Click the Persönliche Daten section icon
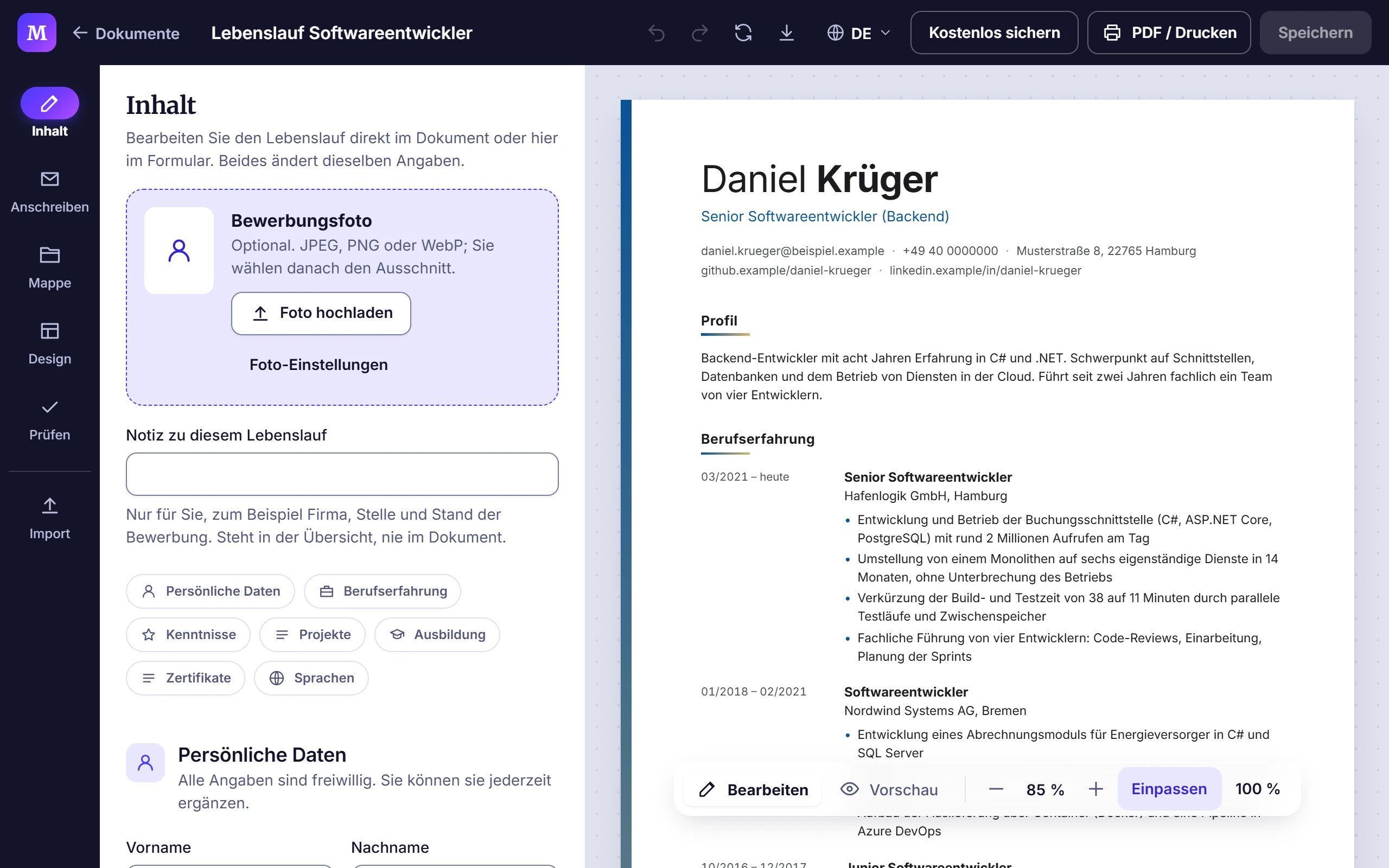The image size is (1389, 868). (145, 763)
